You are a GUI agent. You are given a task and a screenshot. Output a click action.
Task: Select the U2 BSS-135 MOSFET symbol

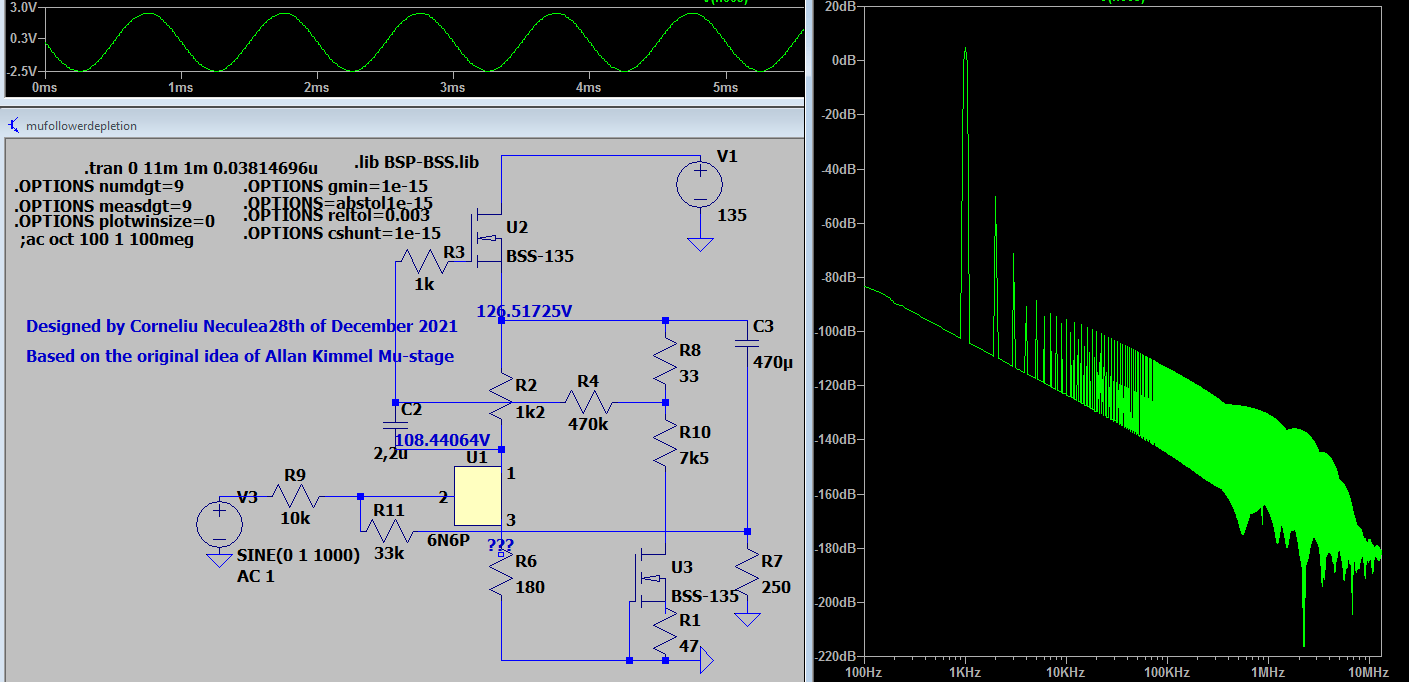(x=487, y=237)
